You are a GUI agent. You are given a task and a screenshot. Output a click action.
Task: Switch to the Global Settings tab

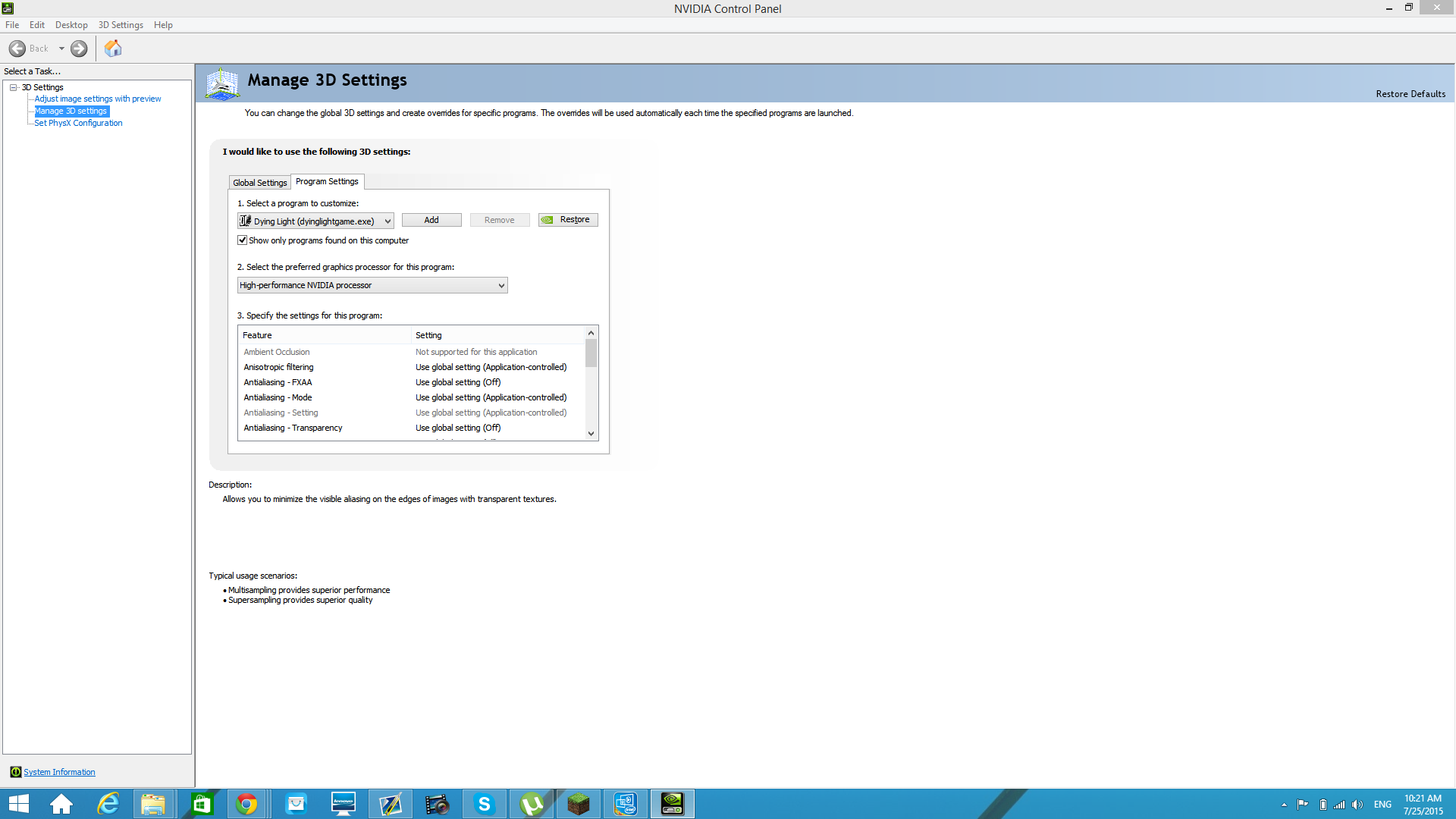coord(259,183)
